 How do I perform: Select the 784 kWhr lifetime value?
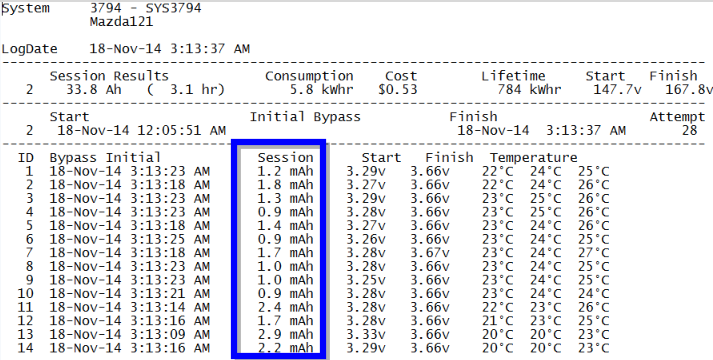pos(529,90)
